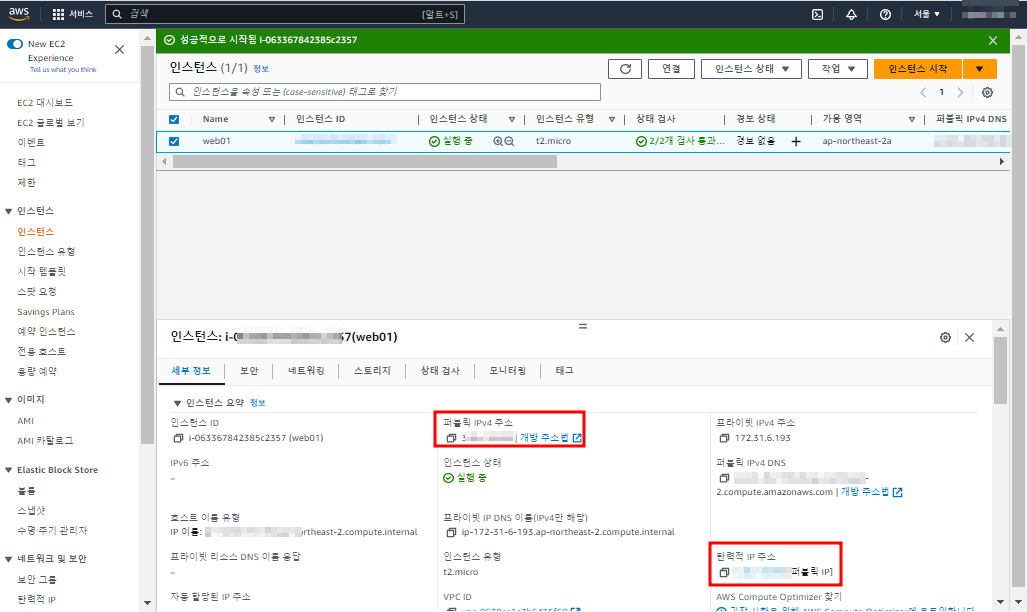Collapse the 네트워크 및 보안 section
This screenshot has height=612, width=1027.
click(x=9, y=559)
